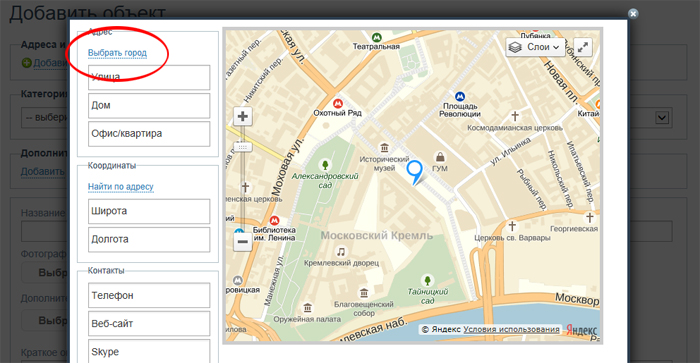700x363 pixels.
Task: Click Добавить link under Дополнительно in background
Action: point(42,171)
